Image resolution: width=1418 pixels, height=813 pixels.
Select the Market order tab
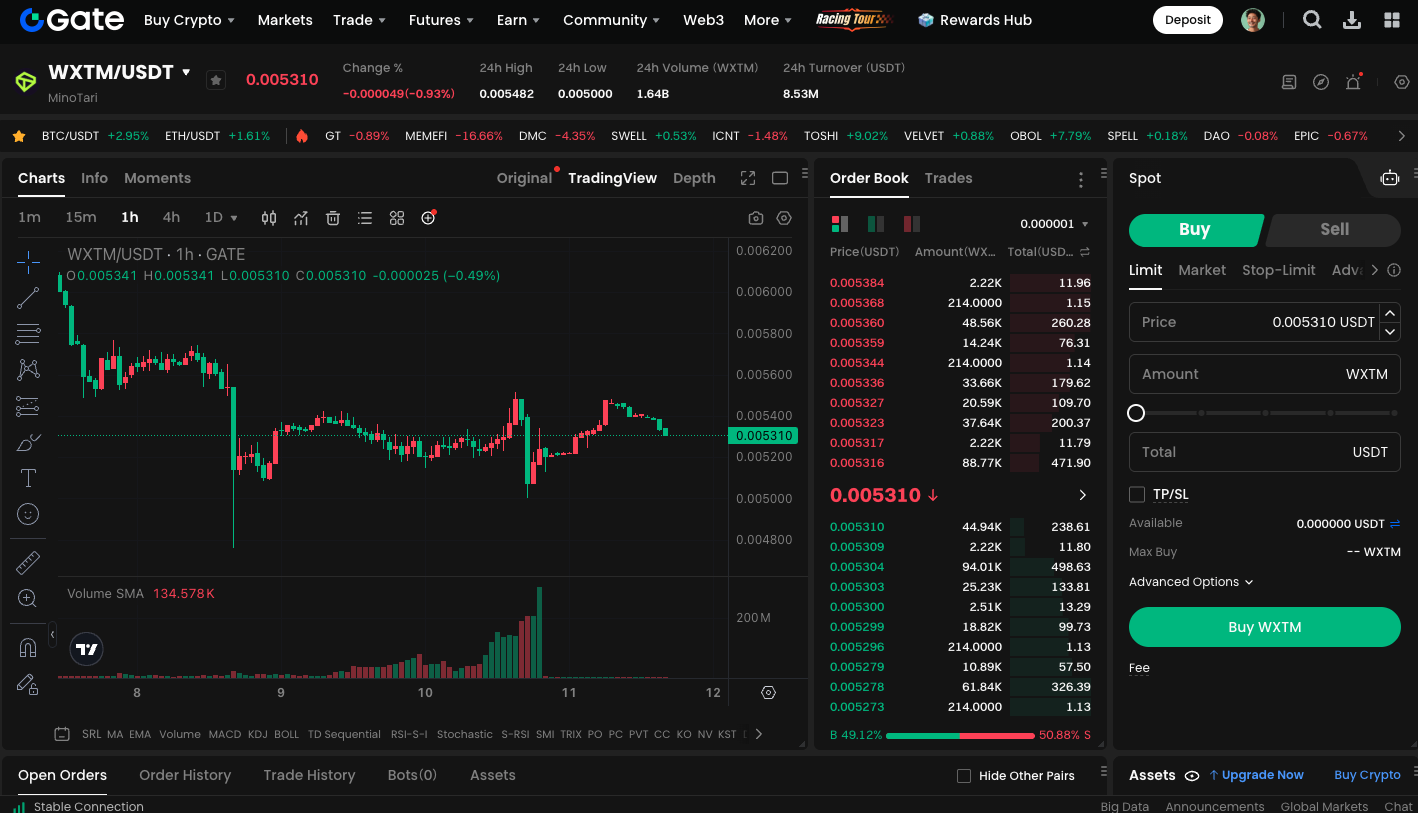click(1202, 270)
